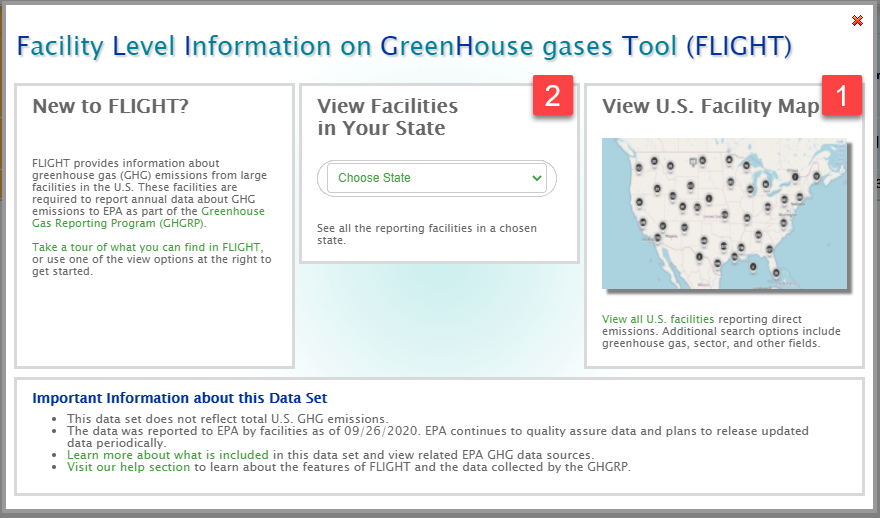Click bullet with the 09/26/2020 reporting date
Viewport: 880px width, 518px height.
pos(438,437)
